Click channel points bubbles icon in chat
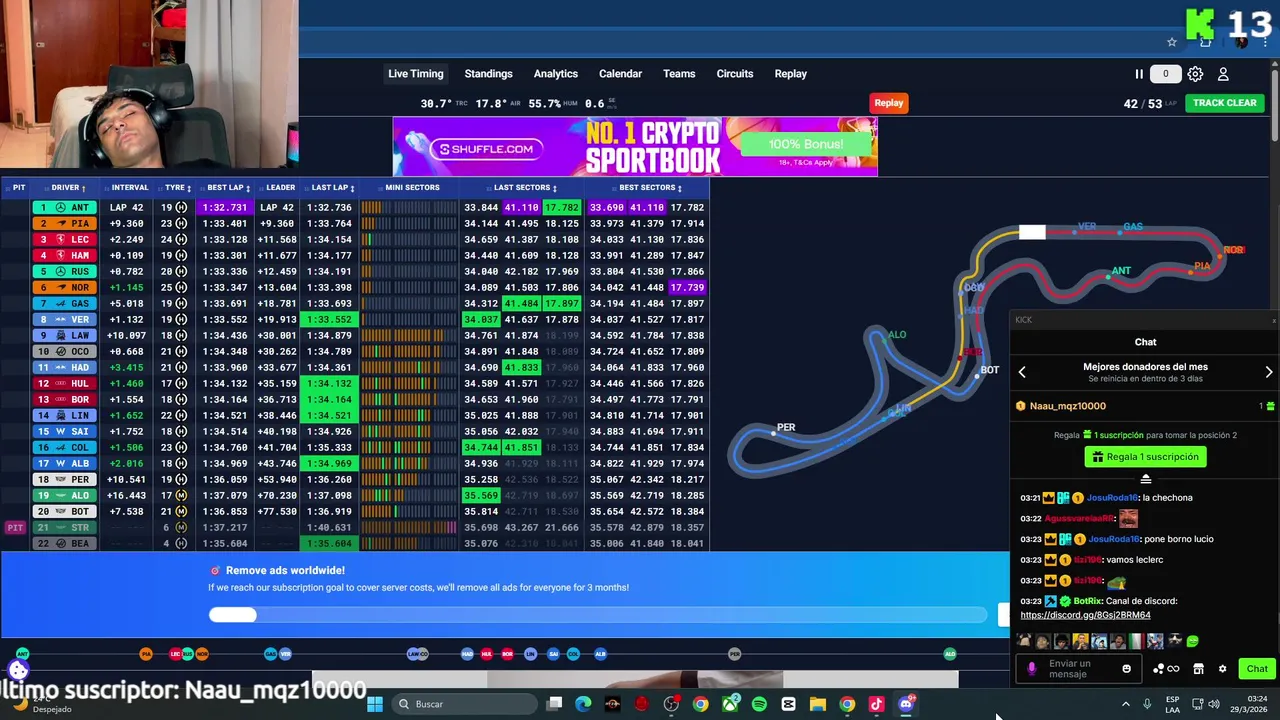Viewport: 1280px width, 720px height. [1159, 669]
